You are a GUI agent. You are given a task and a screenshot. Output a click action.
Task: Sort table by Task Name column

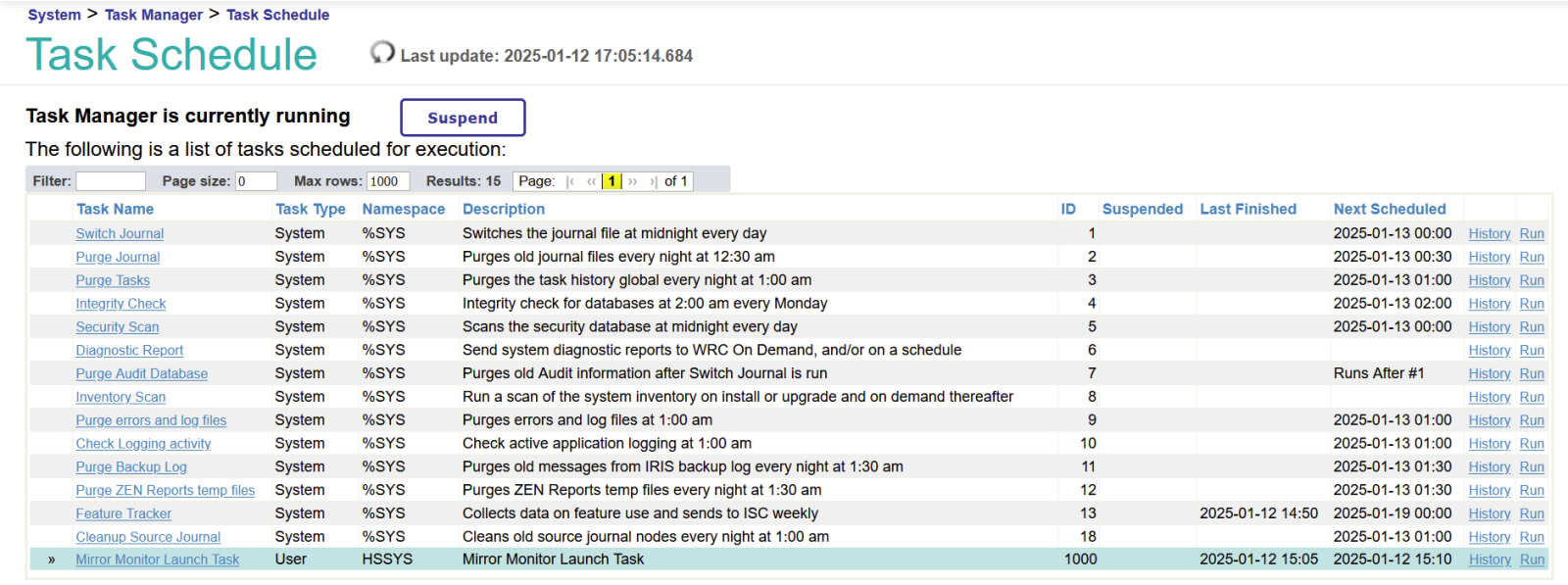(115, 209)
